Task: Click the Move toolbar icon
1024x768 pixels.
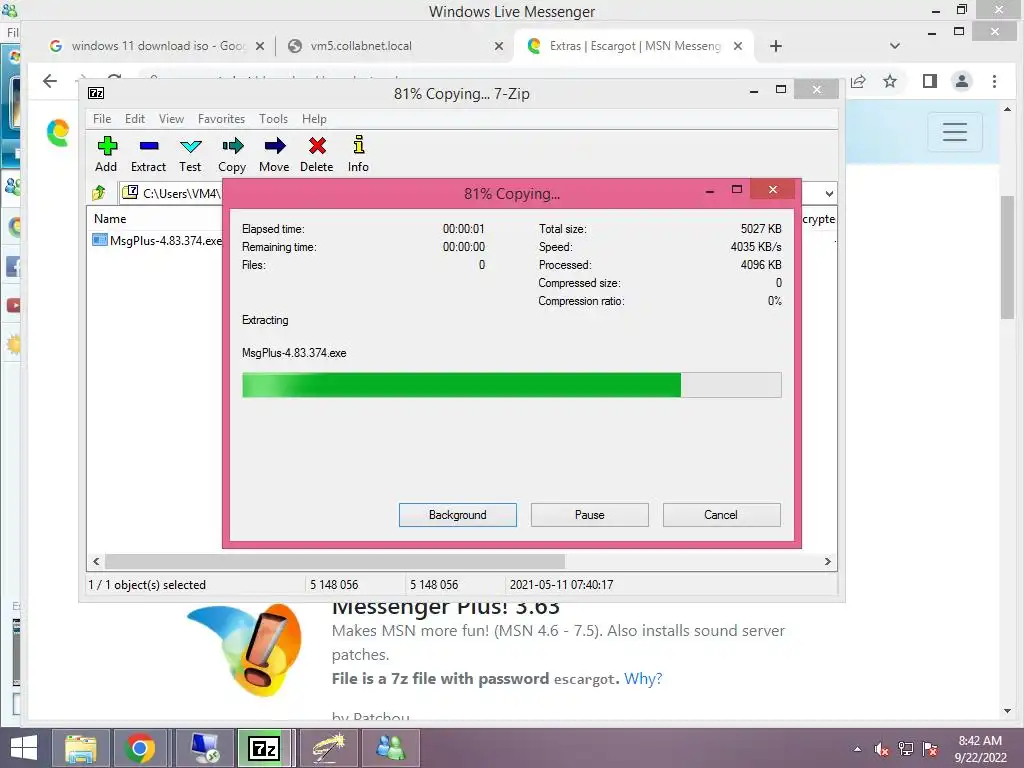Action: coord(274,154)
